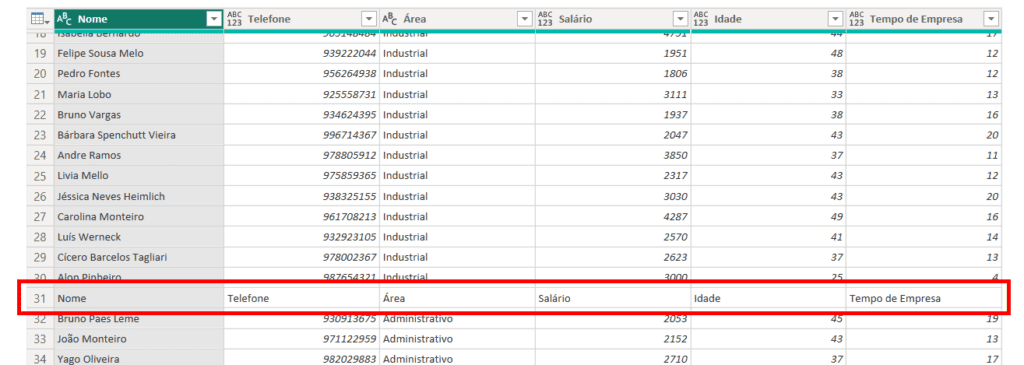Open the table options icon in the corner
The height and width of the screenshot is (365, 1024).
(40, 20)
